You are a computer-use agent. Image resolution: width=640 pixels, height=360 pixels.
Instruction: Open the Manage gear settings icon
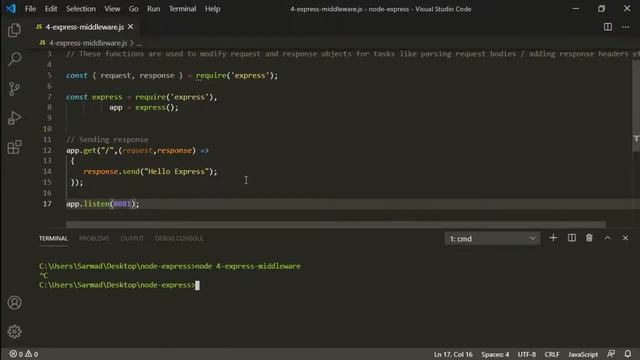pos(14,332)
